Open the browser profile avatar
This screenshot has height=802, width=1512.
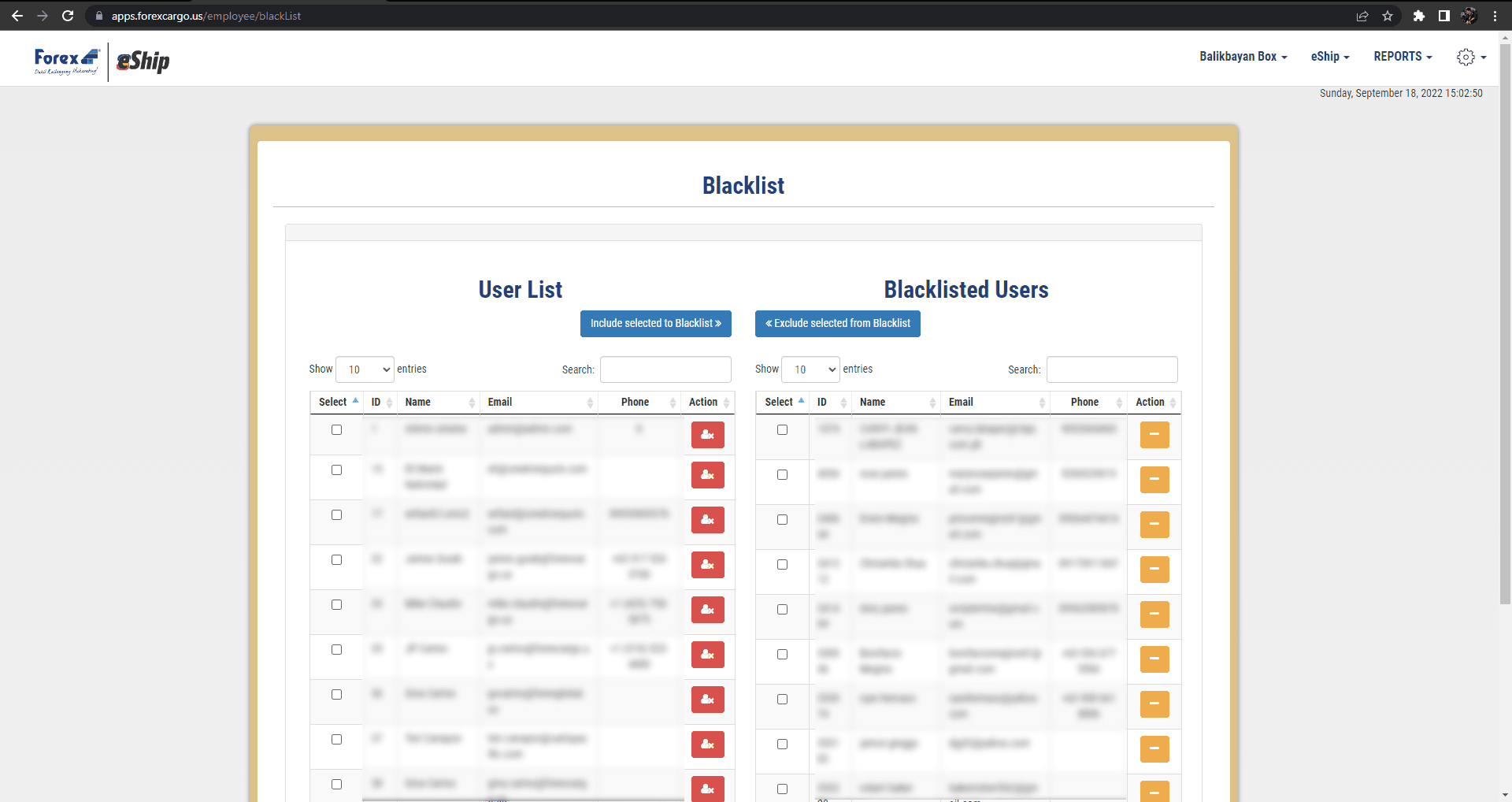point(1469,16)
